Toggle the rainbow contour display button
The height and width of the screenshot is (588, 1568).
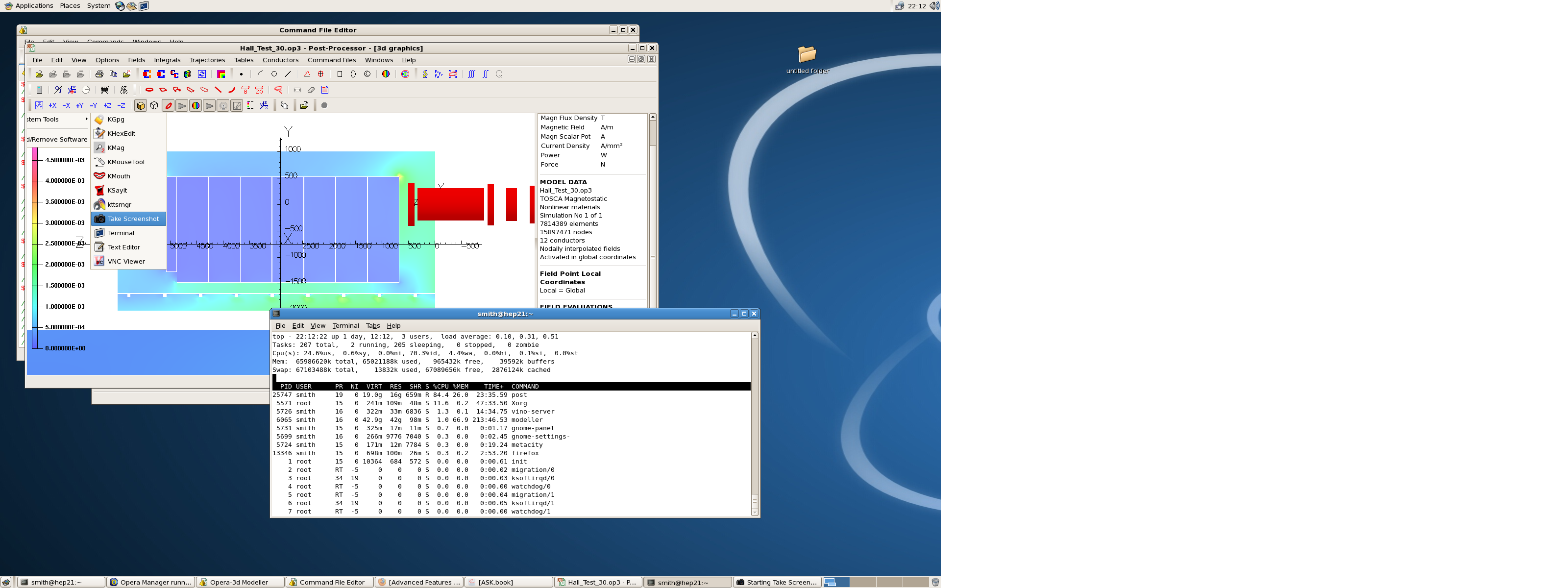click(x=196, y=106)
